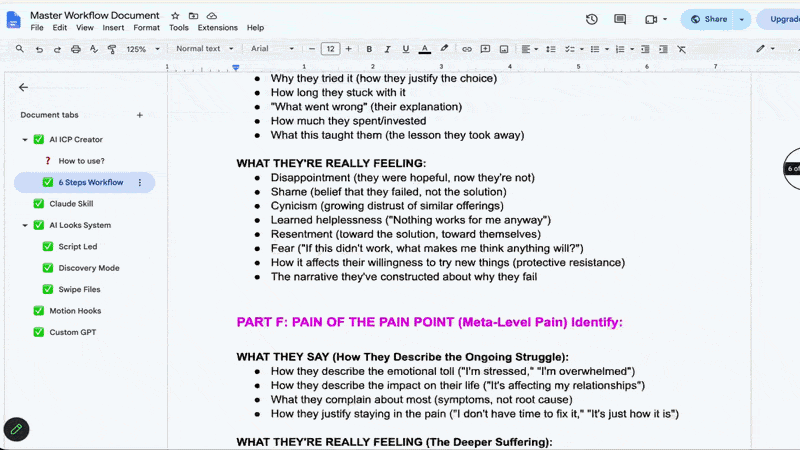Insert a checklist
Image resolution: width=800 pixels, height=450 pixels.
(x=569, y=49)
